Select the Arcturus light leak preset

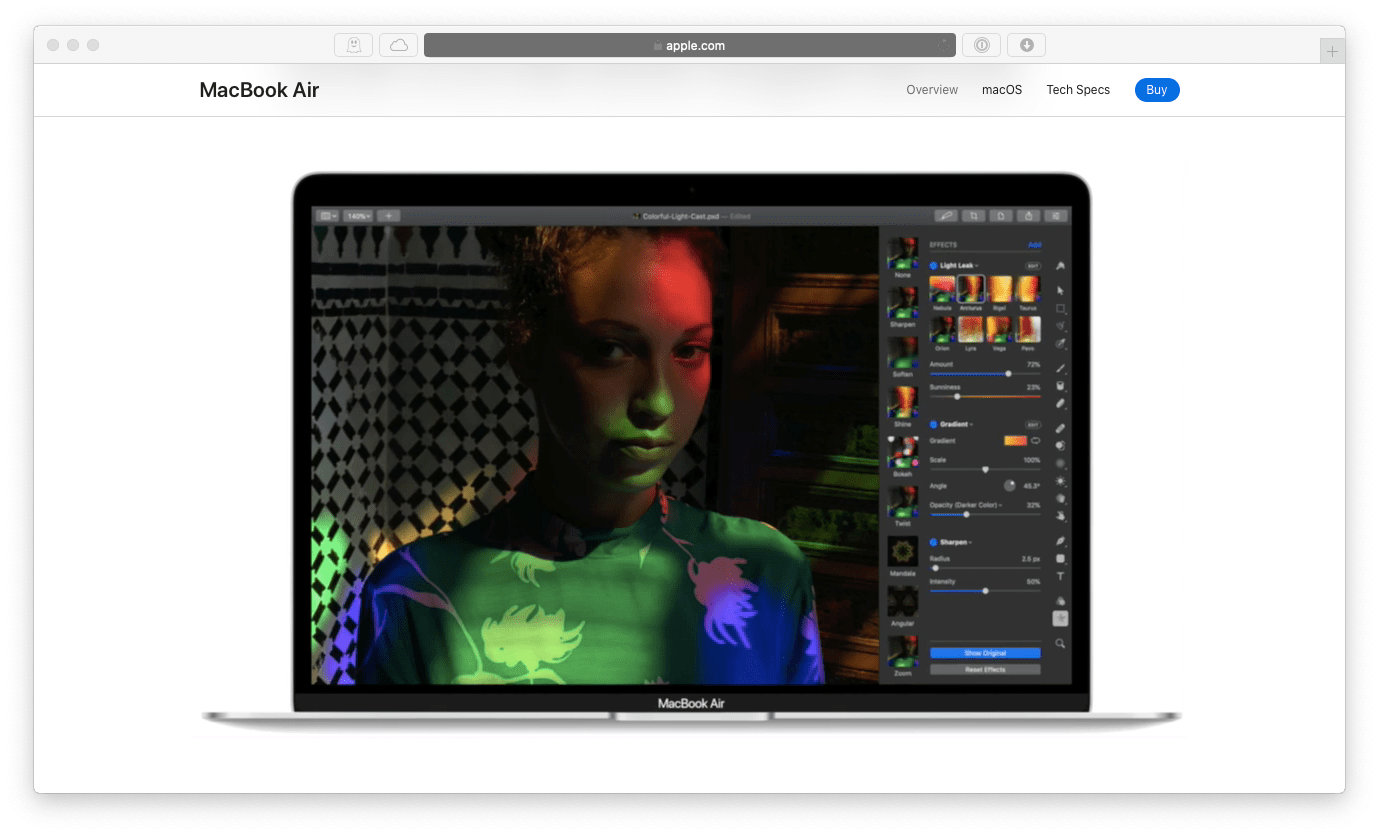pos(971,288)
